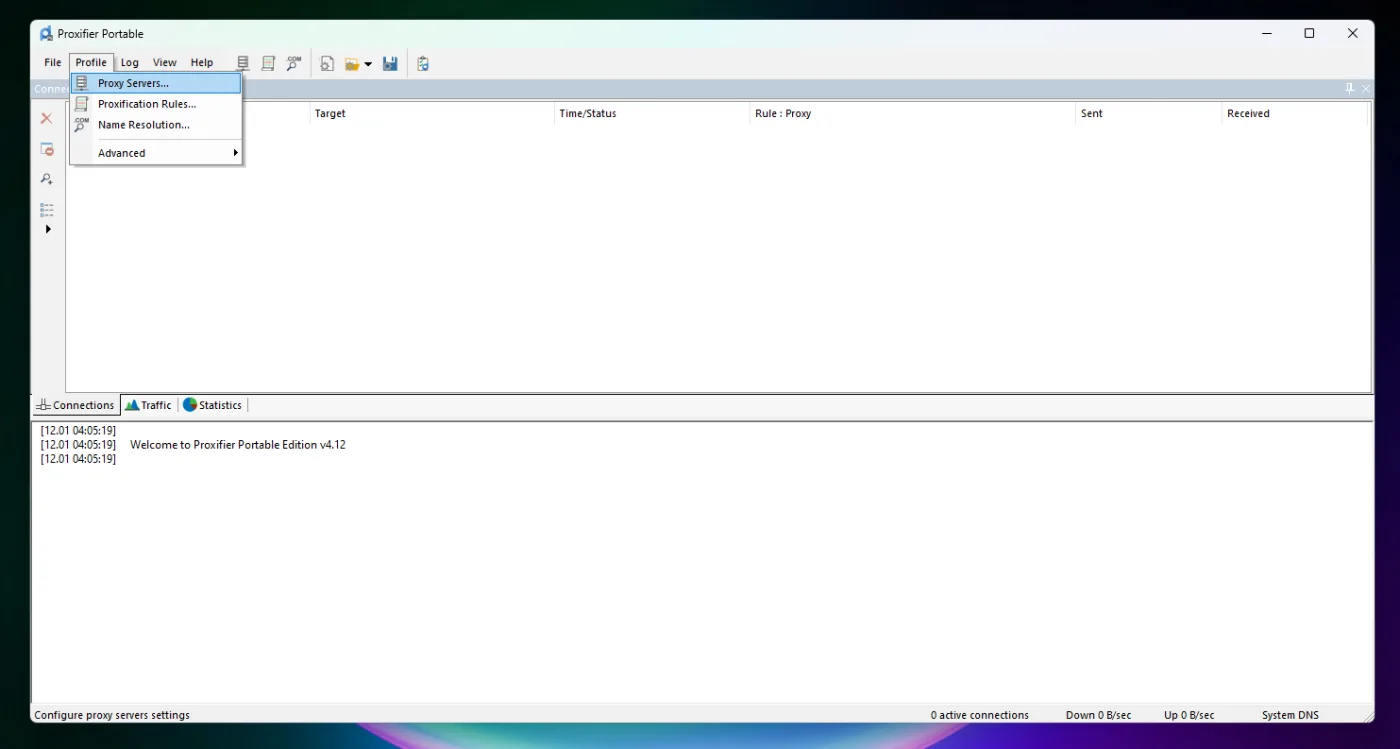Viewport: 1400px width, 749px height.
Task: Open the Log menu
Action: tap(130, 63)
